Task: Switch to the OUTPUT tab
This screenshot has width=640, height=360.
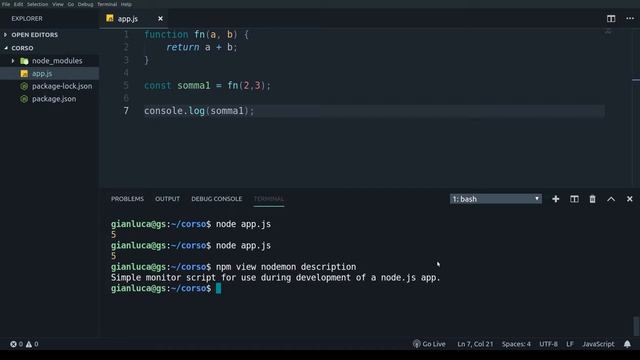Action: pyautogui.click(x=167, y=199)
